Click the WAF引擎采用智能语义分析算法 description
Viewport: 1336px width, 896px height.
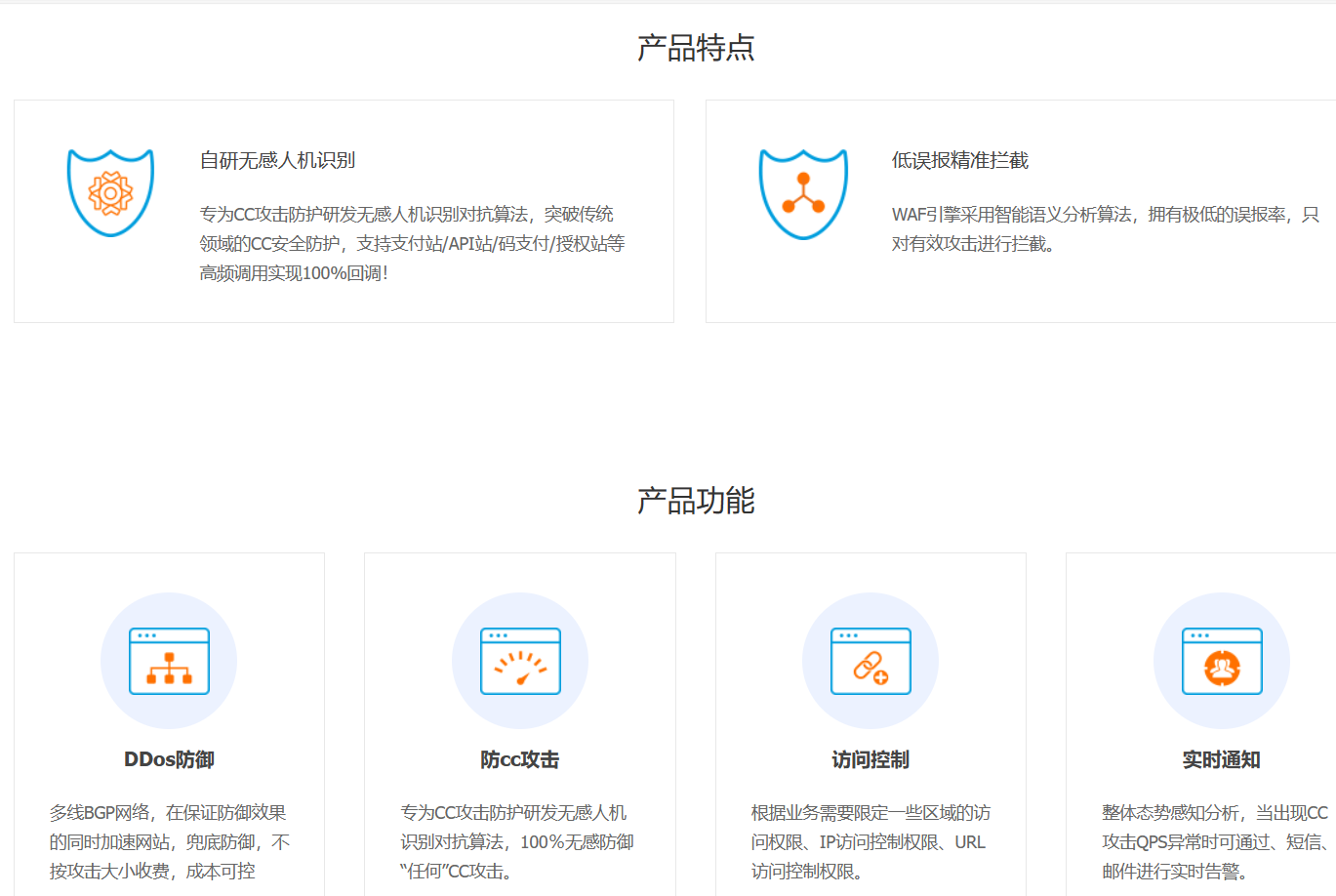(x=1105, y=228)
